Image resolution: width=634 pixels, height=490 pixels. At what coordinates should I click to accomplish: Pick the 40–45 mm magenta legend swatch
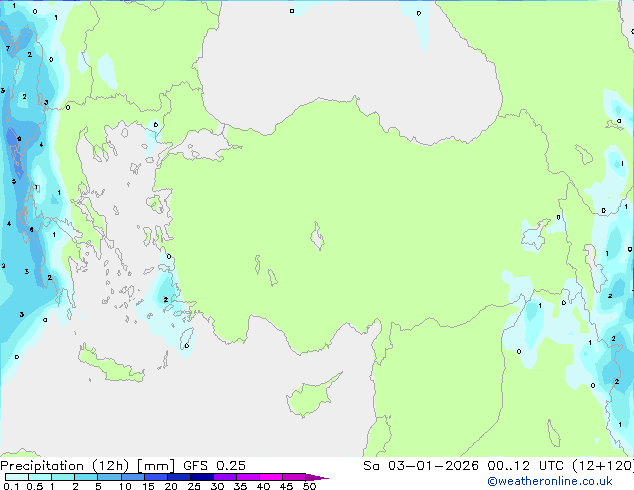point(271,477)
